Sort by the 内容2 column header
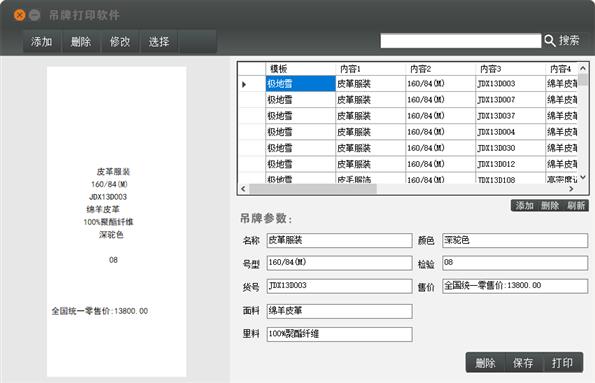595x383 pixels. (x=440, y=69)
